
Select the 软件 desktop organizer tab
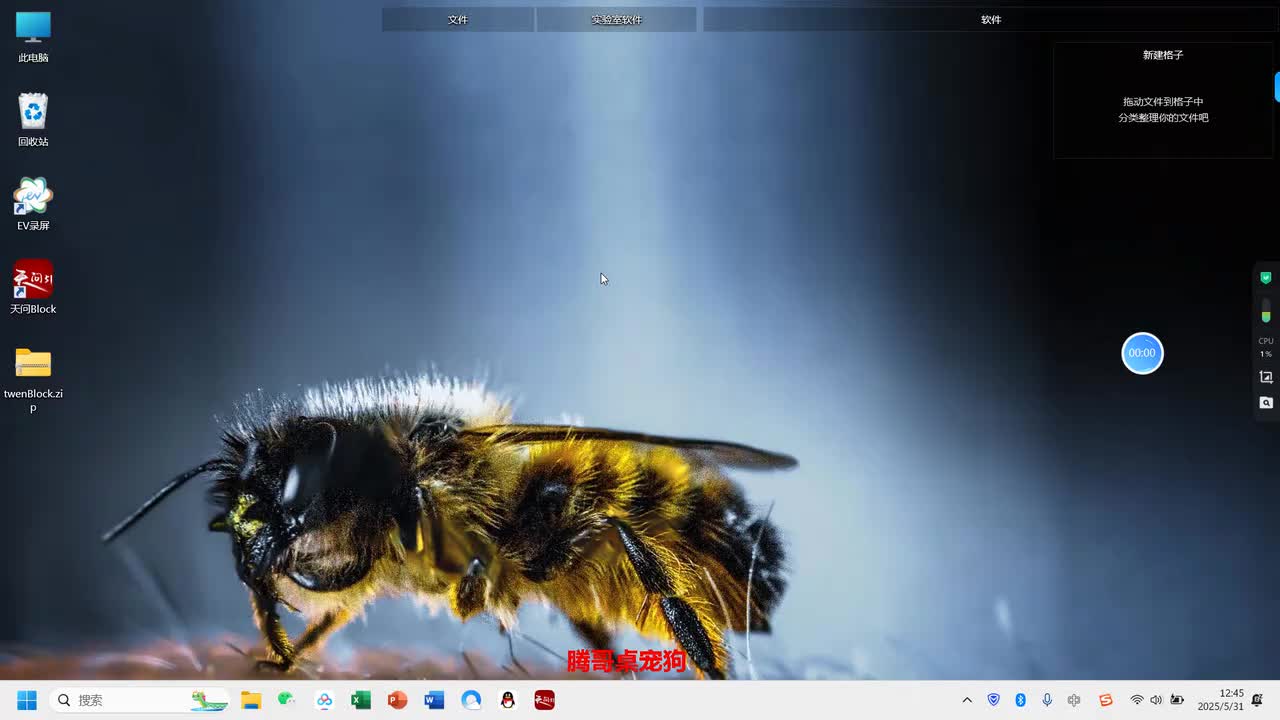coord(991,19)
